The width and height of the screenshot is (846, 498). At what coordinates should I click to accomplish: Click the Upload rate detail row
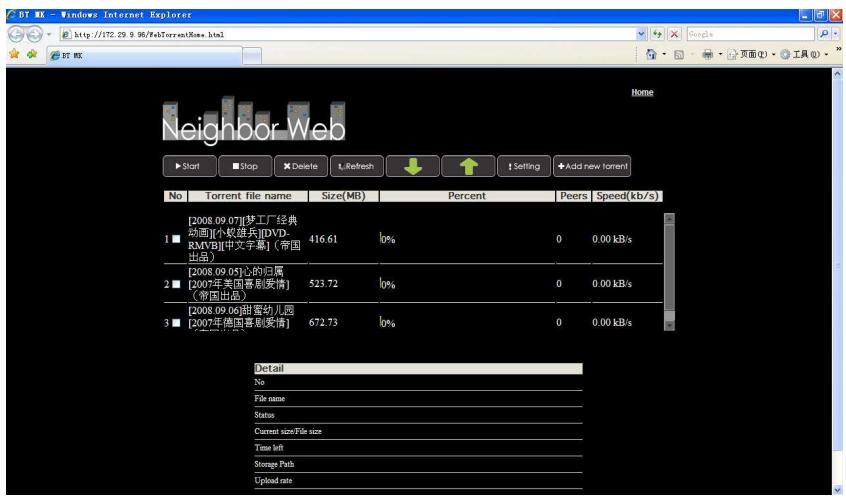(418, 480)
